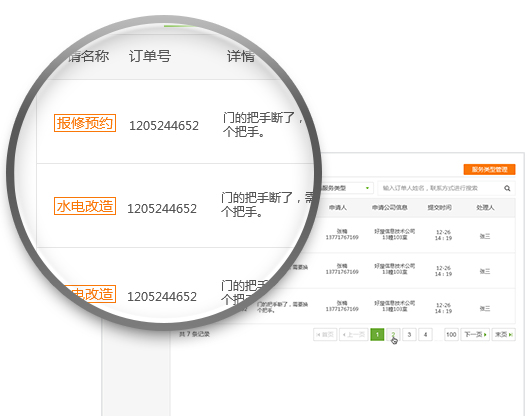
Task: Click the 申请人 column header
Action: (x=338, y=207)
